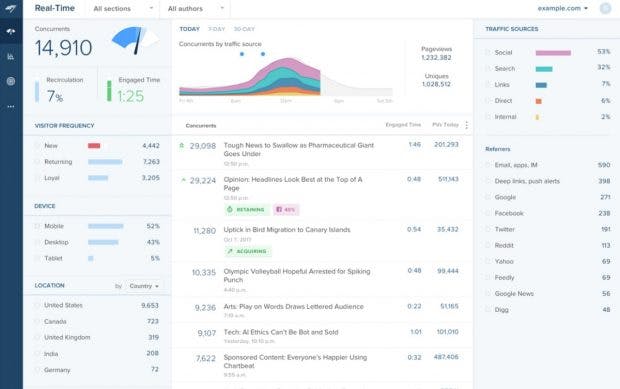This screenshot has width=620, height=389.
Task: Switch to the 7-DAY tab
Action: pyautogui.click(x=216, y=29)
